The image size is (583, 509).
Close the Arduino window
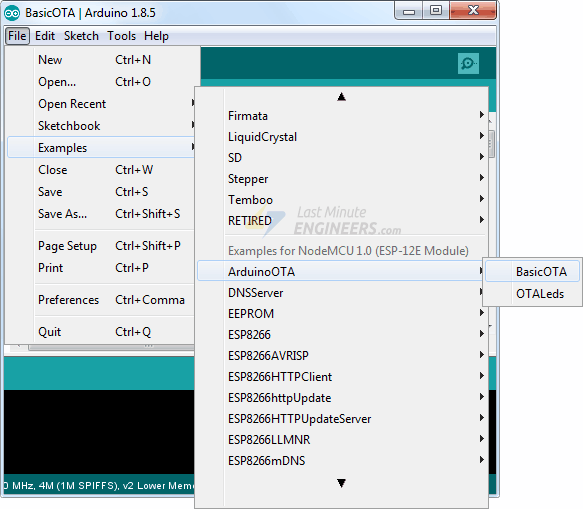(473, 11)
